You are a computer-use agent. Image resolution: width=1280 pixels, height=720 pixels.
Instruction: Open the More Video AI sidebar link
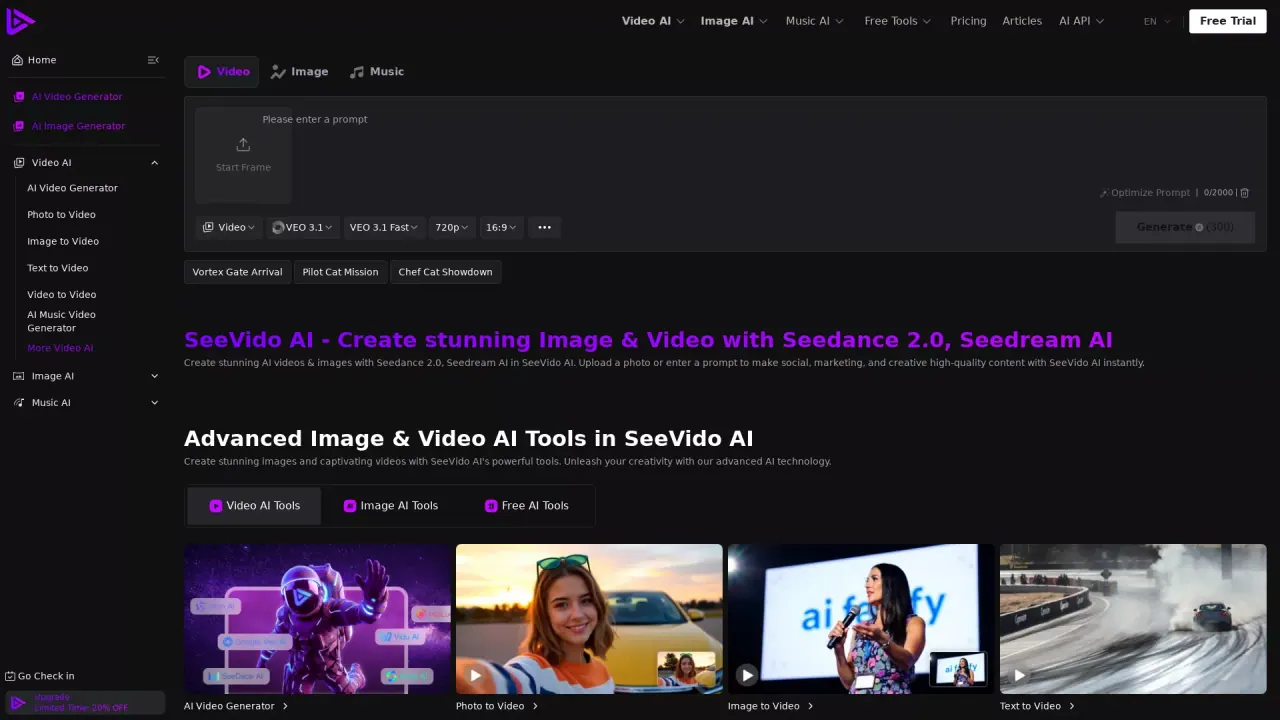60,348
